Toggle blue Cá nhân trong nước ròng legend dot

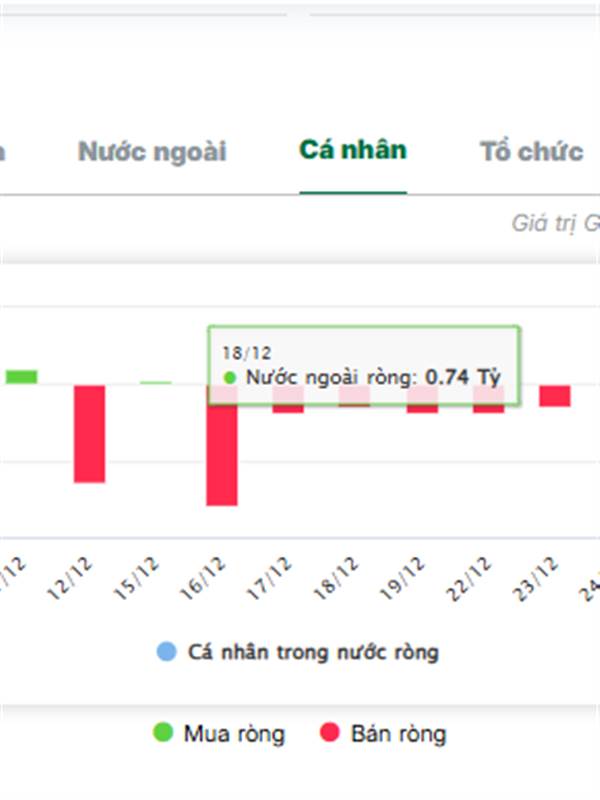(166, 652)
